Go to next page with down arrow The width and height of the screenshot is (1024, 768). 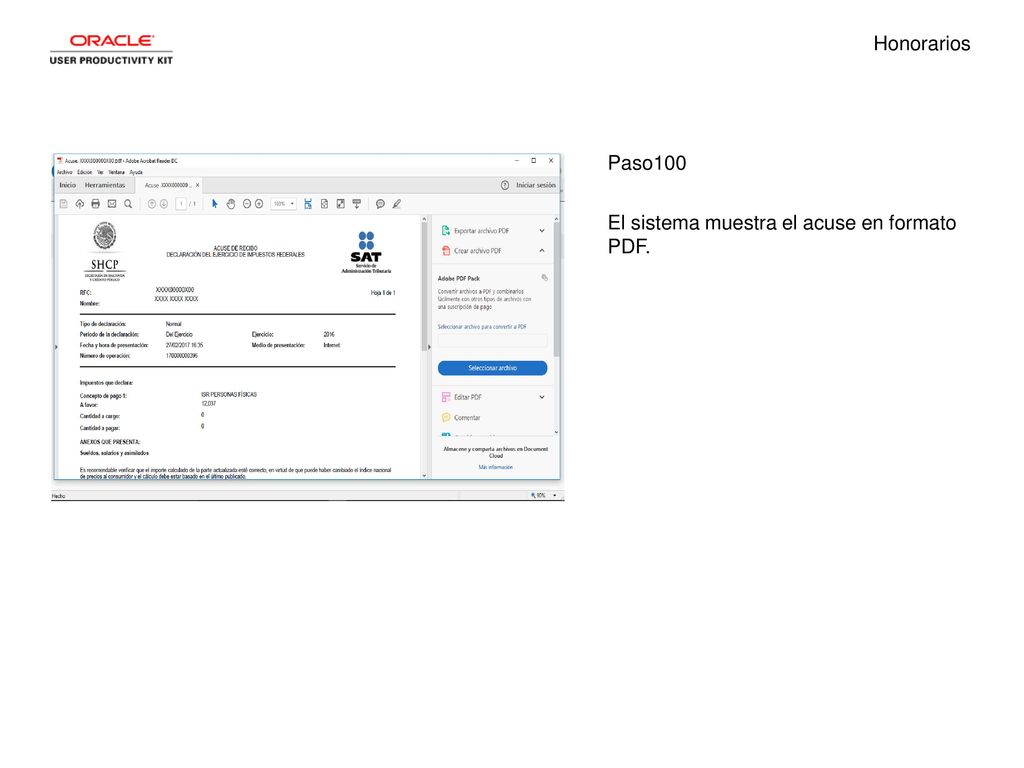[164, 204]
